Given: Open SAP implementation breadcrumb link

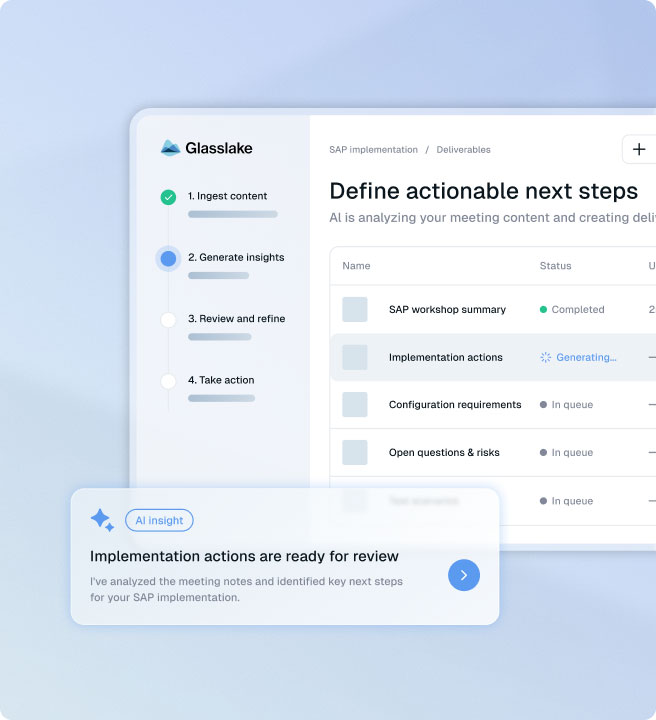Looking at the screenshot, I should [373, 150].
